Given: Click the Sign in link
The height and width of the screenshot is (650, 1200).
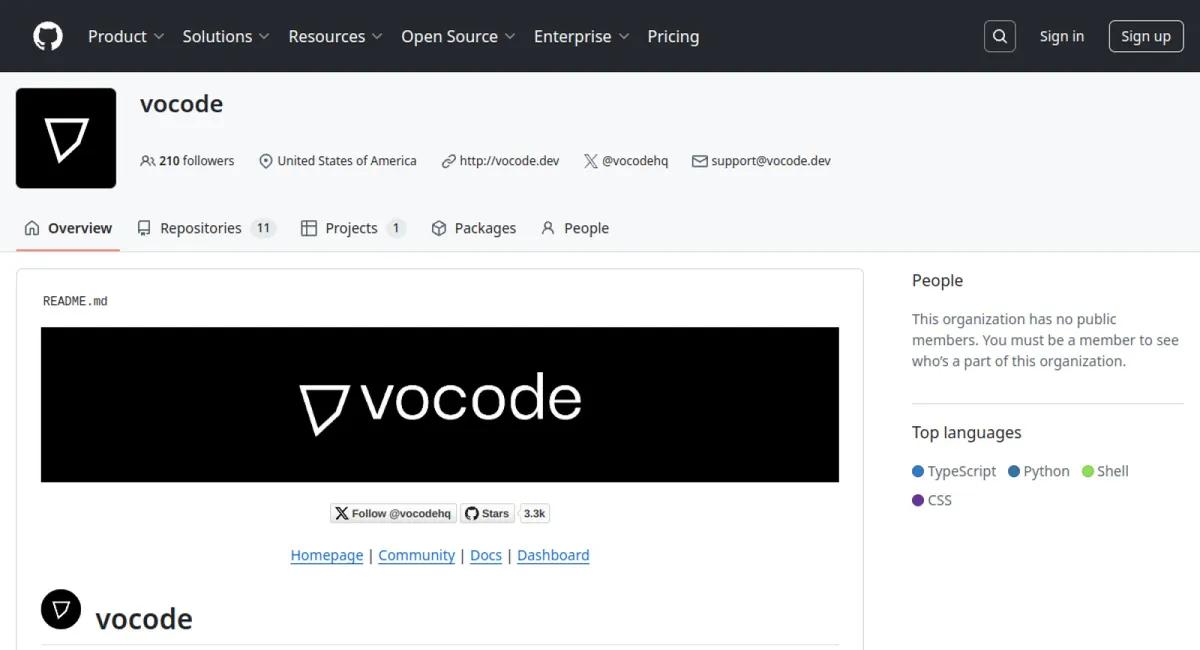Looking at the screenshot, I should (1062, 36).
